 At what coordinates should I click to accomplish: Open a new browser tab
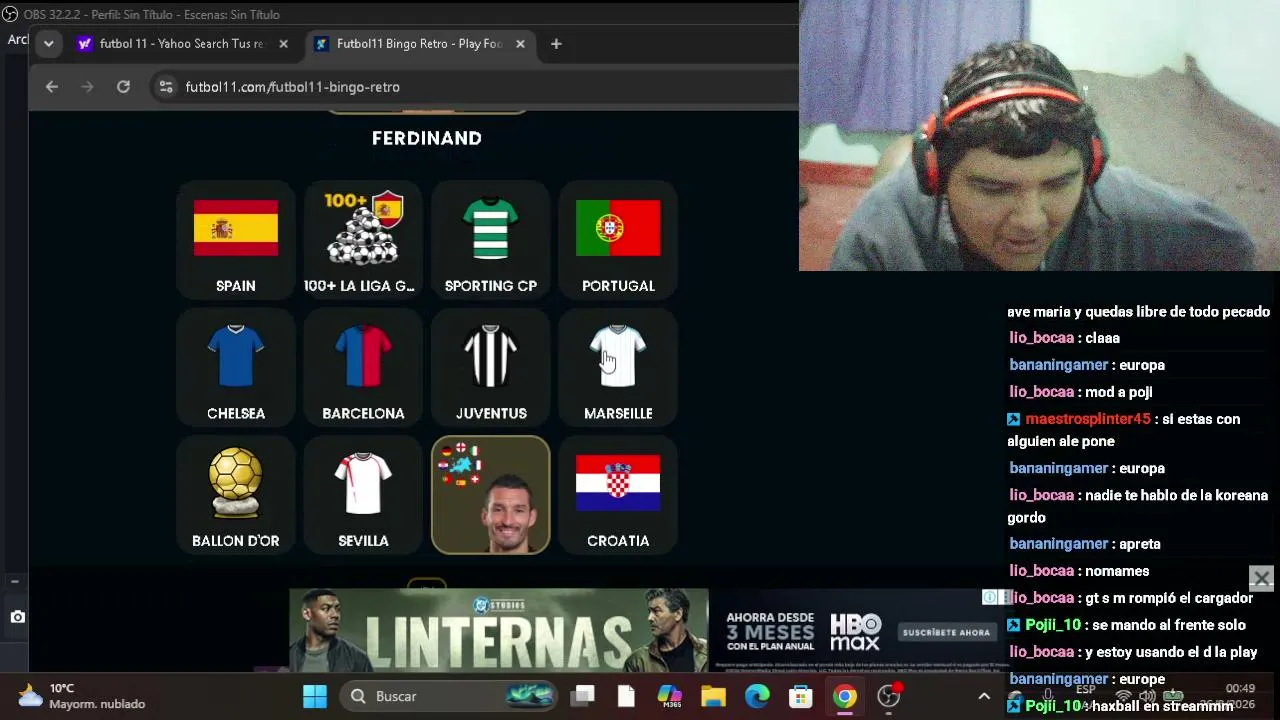pyautogui.click(x=556, y=44)
